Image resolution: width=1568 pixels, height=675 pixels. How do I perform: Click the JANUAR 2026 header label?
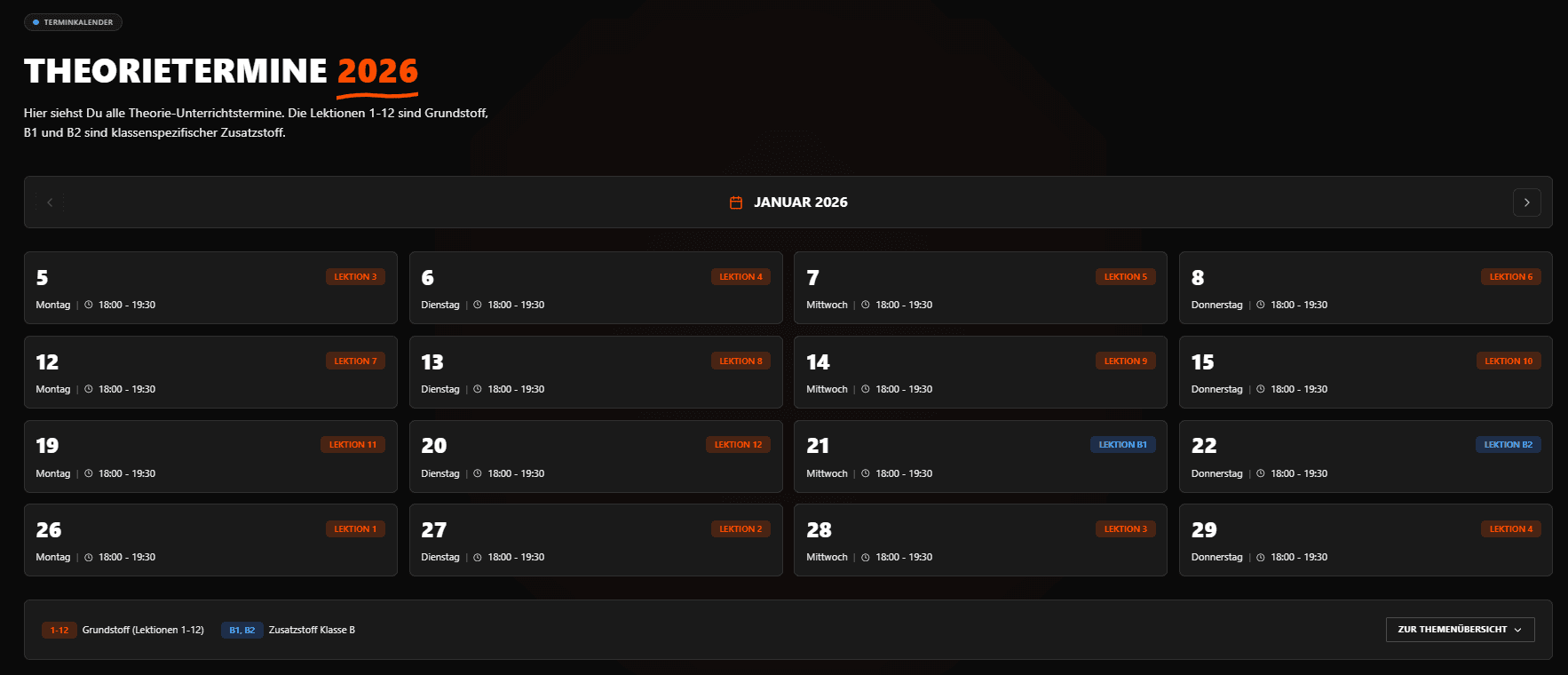point(800,202)
